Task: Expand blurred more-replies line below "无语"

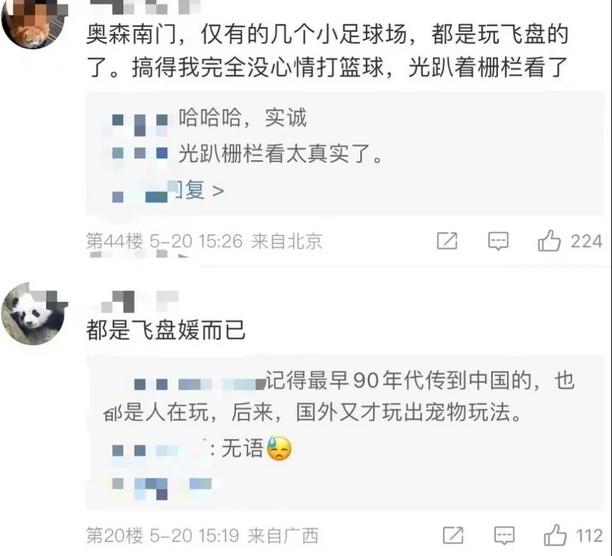Action: click(x=152, y=488)
